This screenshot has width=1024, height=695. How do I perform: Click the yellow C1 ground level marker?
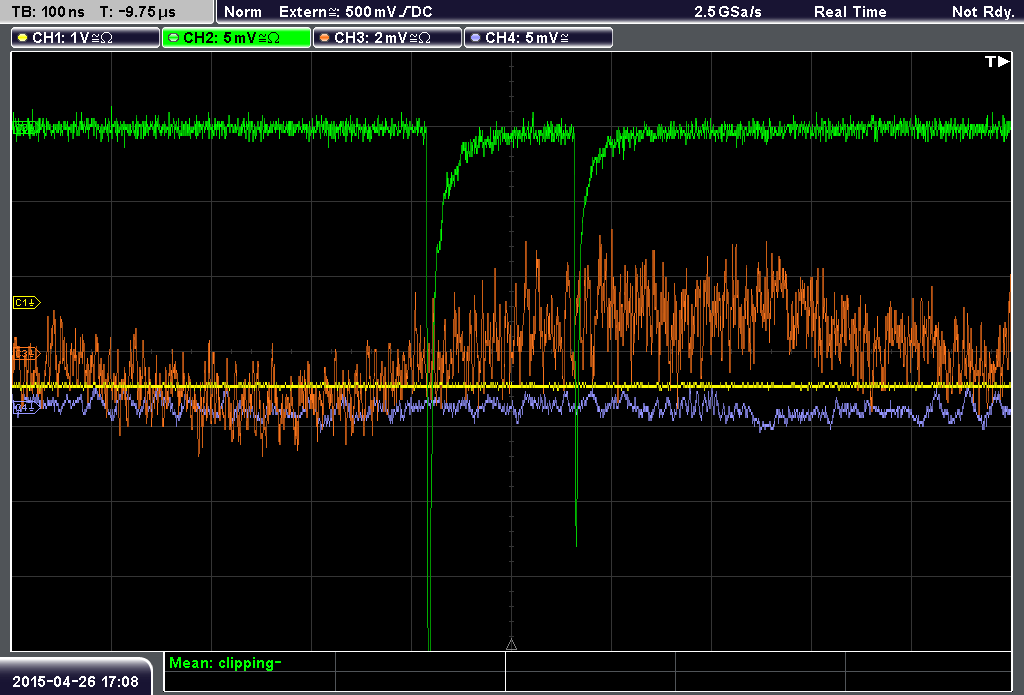click(27, 302)
